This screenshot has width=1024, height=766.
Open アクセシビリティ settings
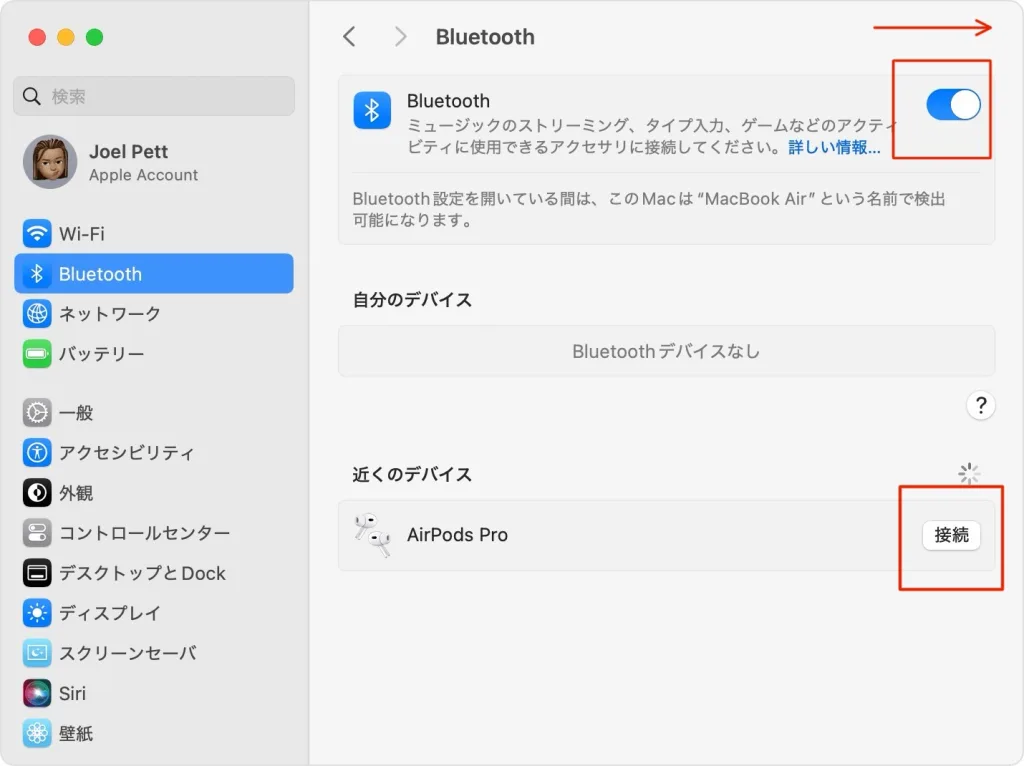click(154, 453)
